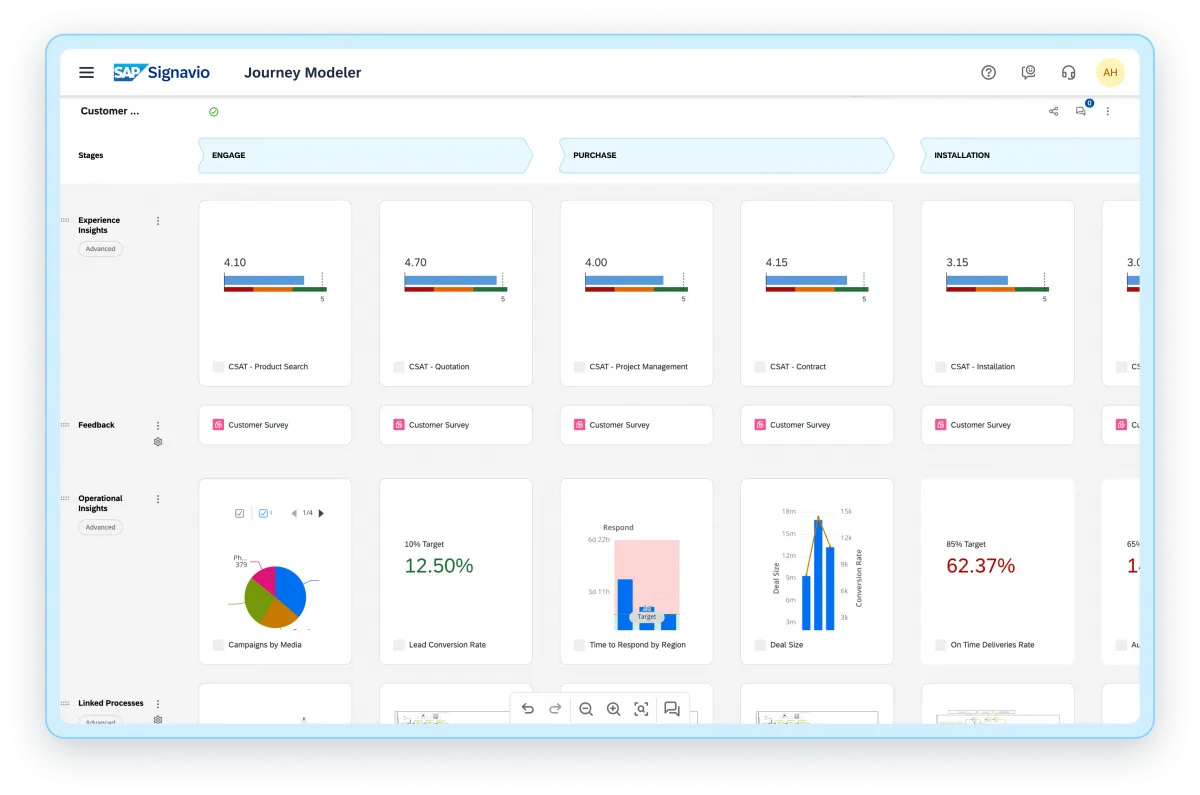
Task: Tick checkbox beside Campaigns by Media
Action: (219, 645)
